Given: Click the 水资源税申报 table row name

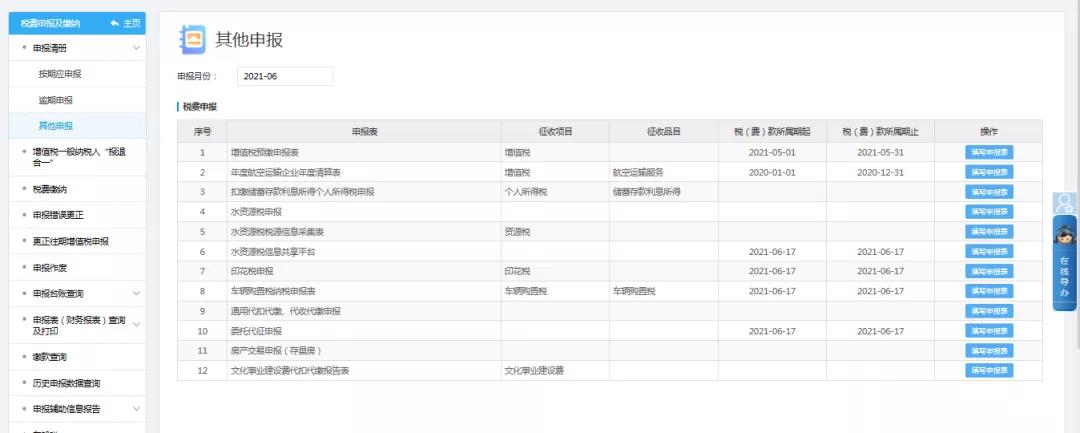Looking at the screenshot, I should (256, 212).
